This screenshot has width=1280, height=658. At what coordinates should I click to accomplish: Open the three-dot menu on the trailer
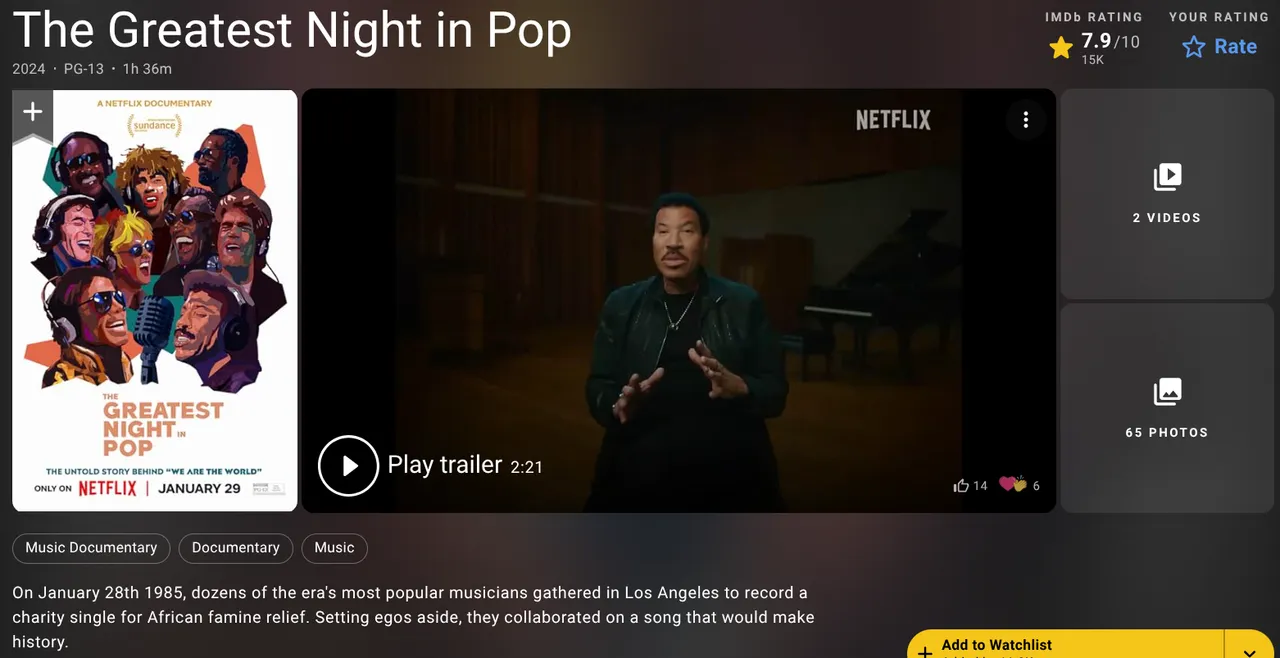1025,120
